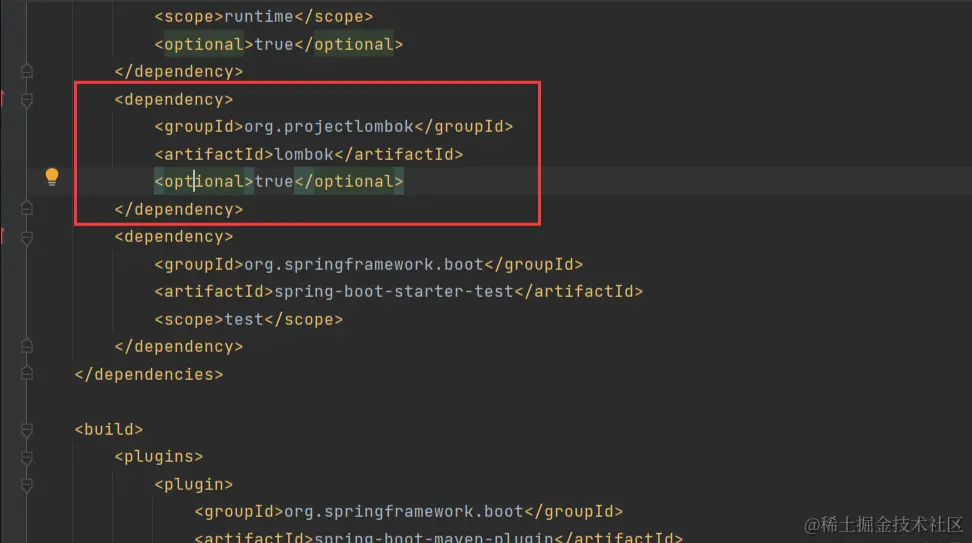Click the yellow lightbulb intention icon
Image resolution: width=972 pixels, height=543 pixels.
[52, 177]
